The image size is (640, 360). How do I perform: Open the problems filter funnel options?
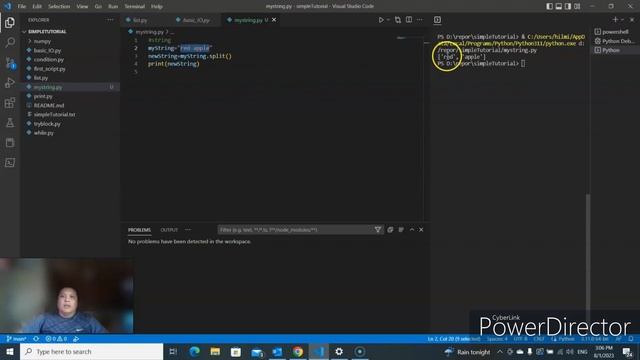tap(378, 230)
